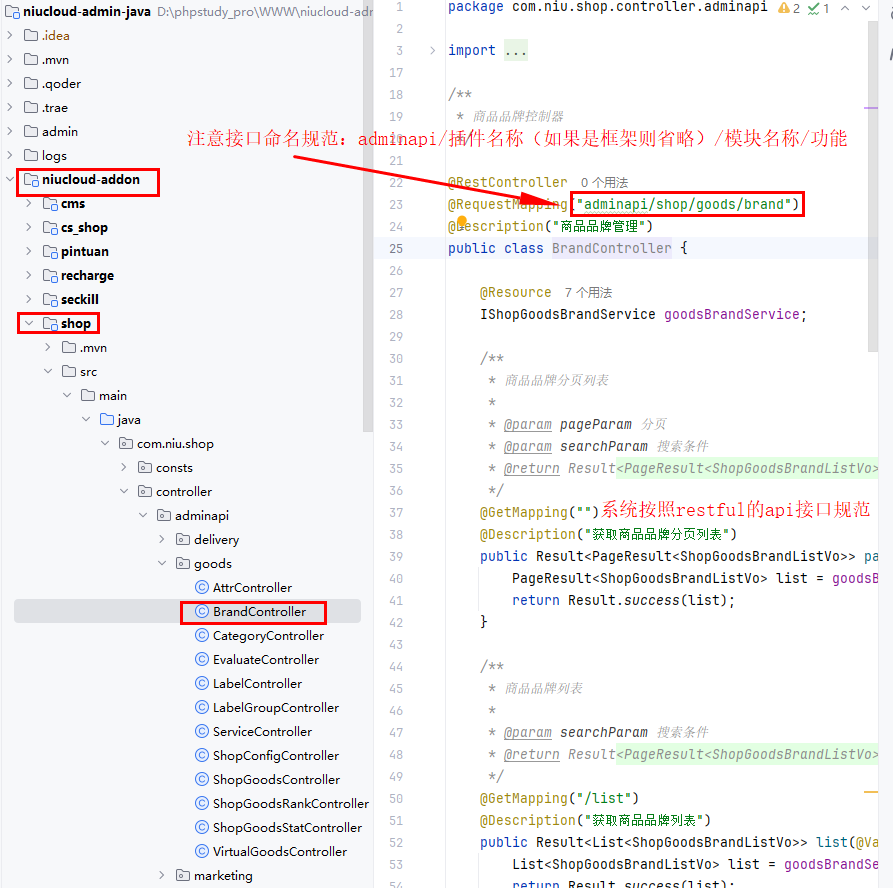
Task: Click the AttrController class icon
Action: click(x=201, y=588)
